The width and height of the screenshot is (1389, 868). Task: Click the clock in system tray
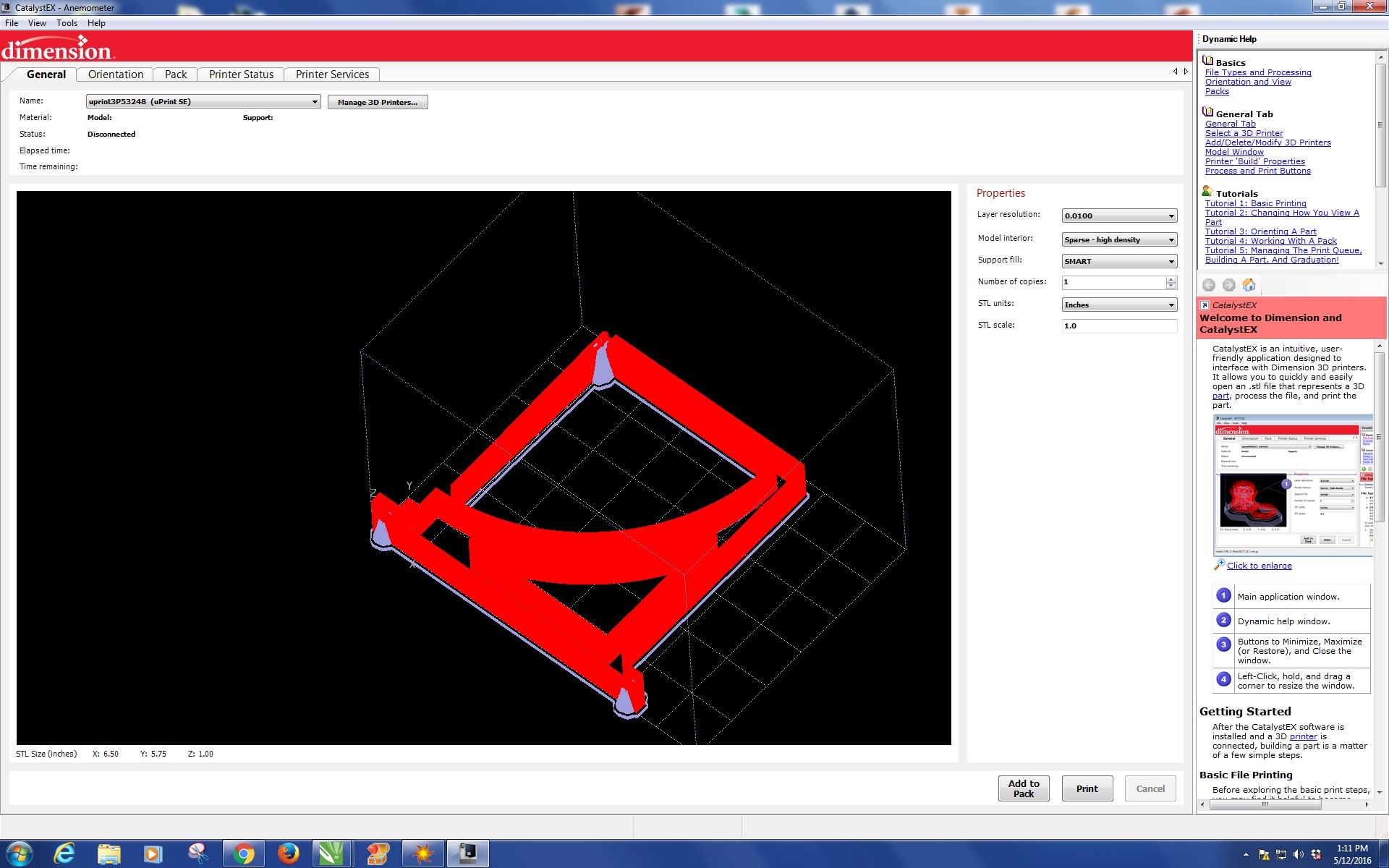(x=1352, y=854)
